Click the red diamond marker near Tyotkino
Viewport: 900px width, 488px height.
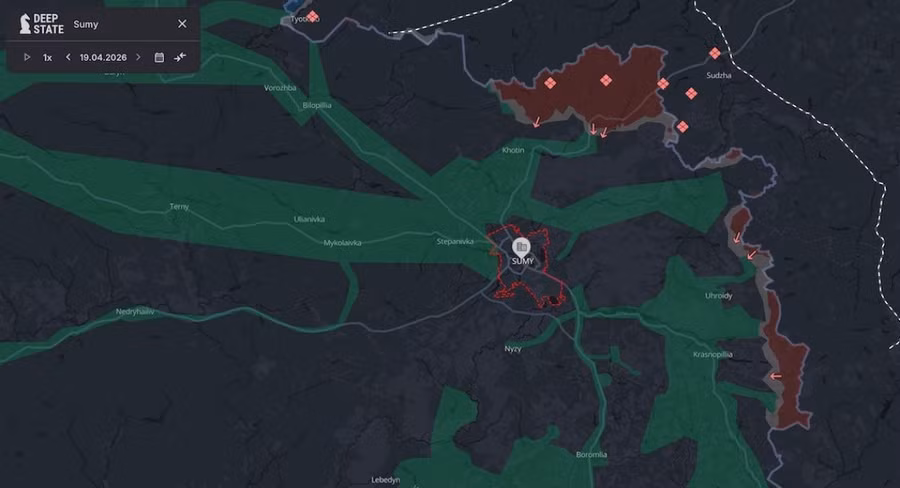(312, 16)
